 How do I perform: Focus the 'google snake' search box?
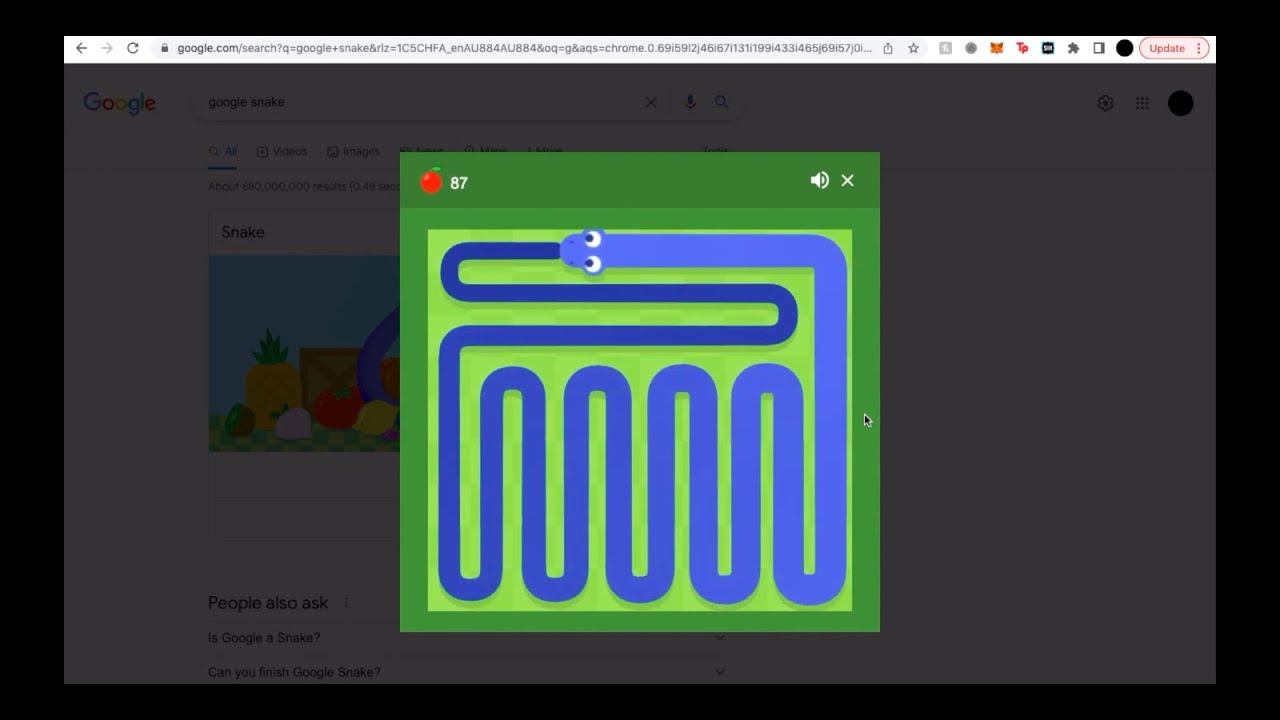click(420, 102)
